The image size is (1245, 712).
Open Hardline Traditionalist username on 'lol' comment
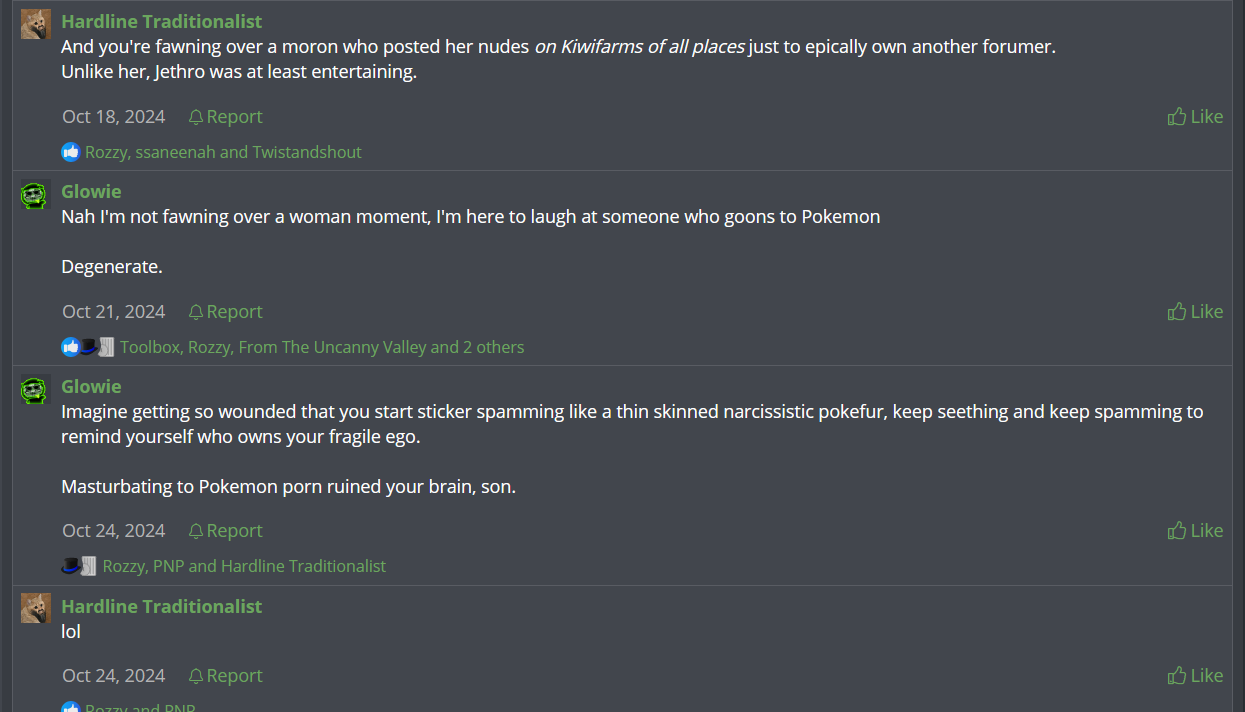tap(161, 606)
